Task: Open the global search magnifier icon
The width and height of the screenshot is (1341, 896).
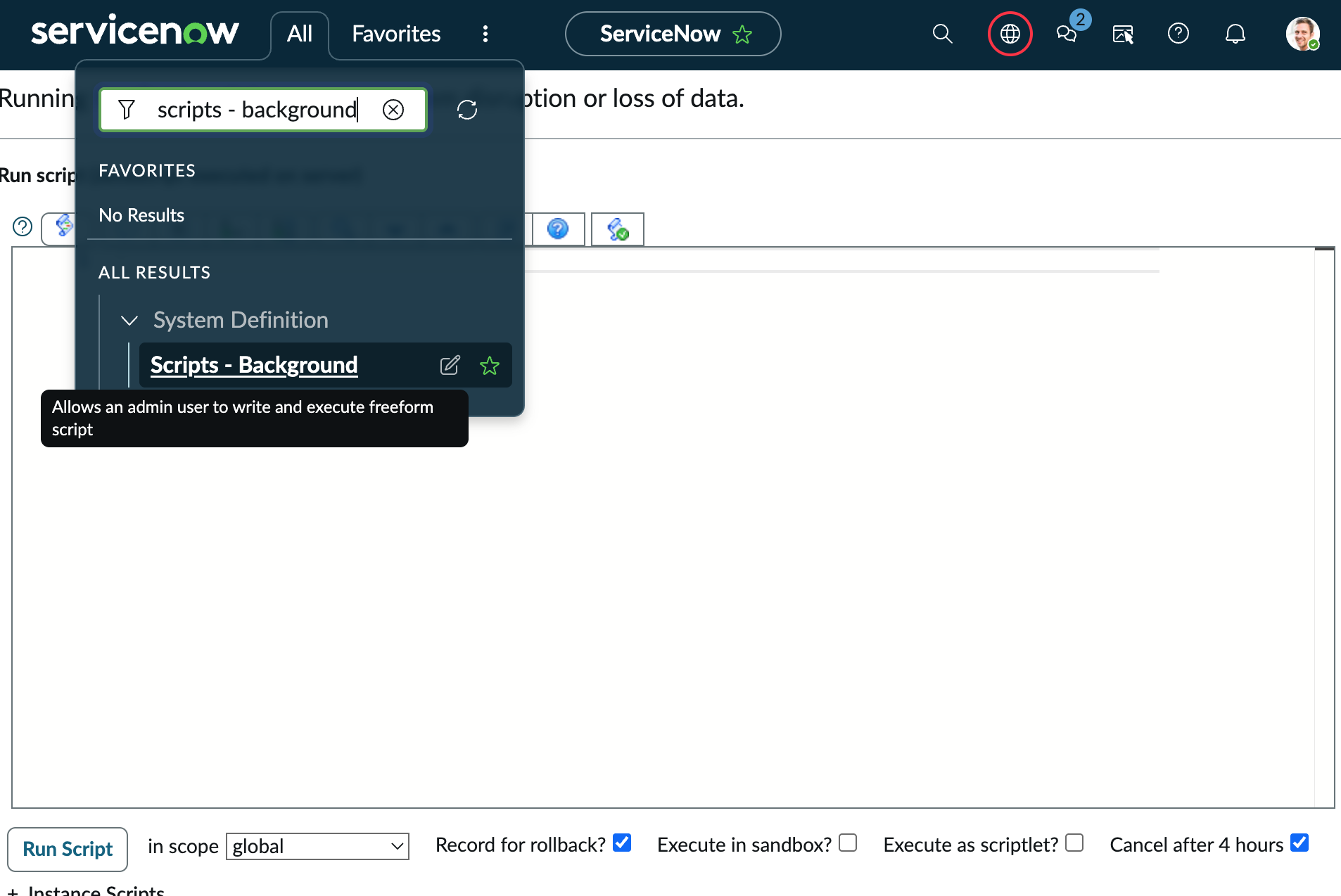Action: tap(942, 34)
